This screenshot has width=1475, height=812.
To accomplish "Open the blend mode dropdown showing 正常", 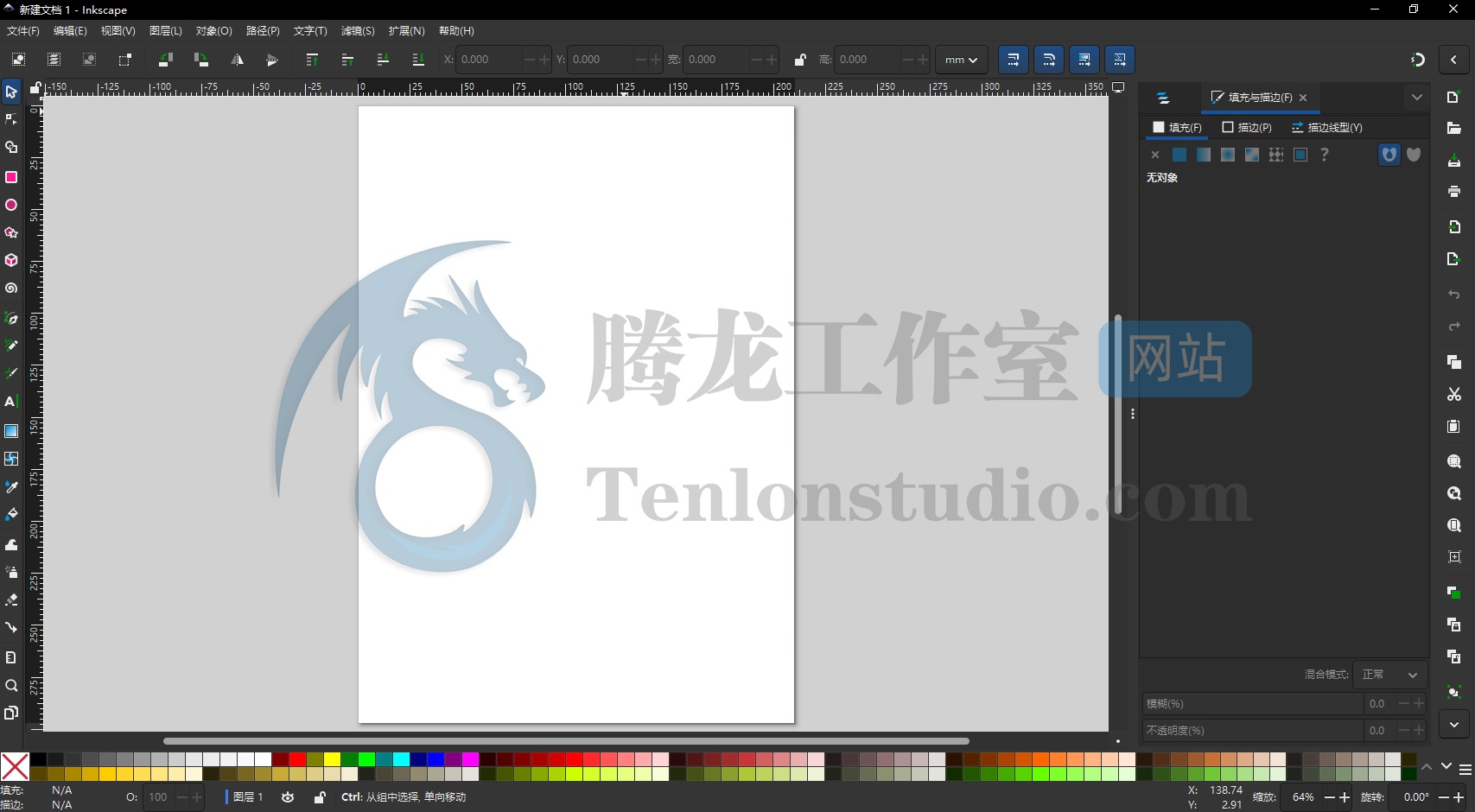I will coord(1389,675).
